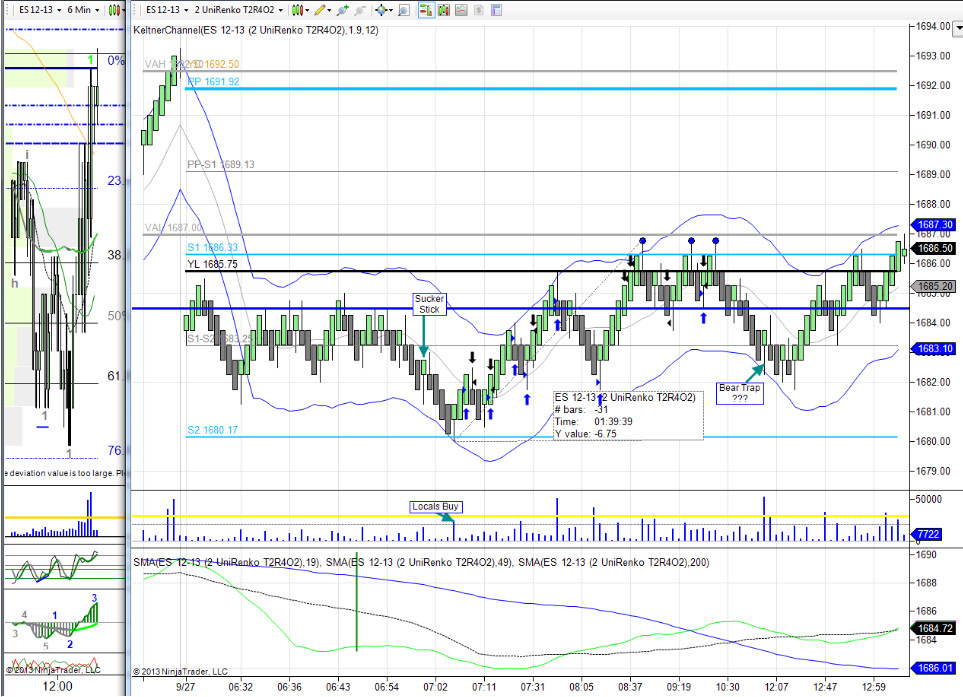963x697 pixels.
Task: Open the chart properties window icon
Action: click(496, 10)
